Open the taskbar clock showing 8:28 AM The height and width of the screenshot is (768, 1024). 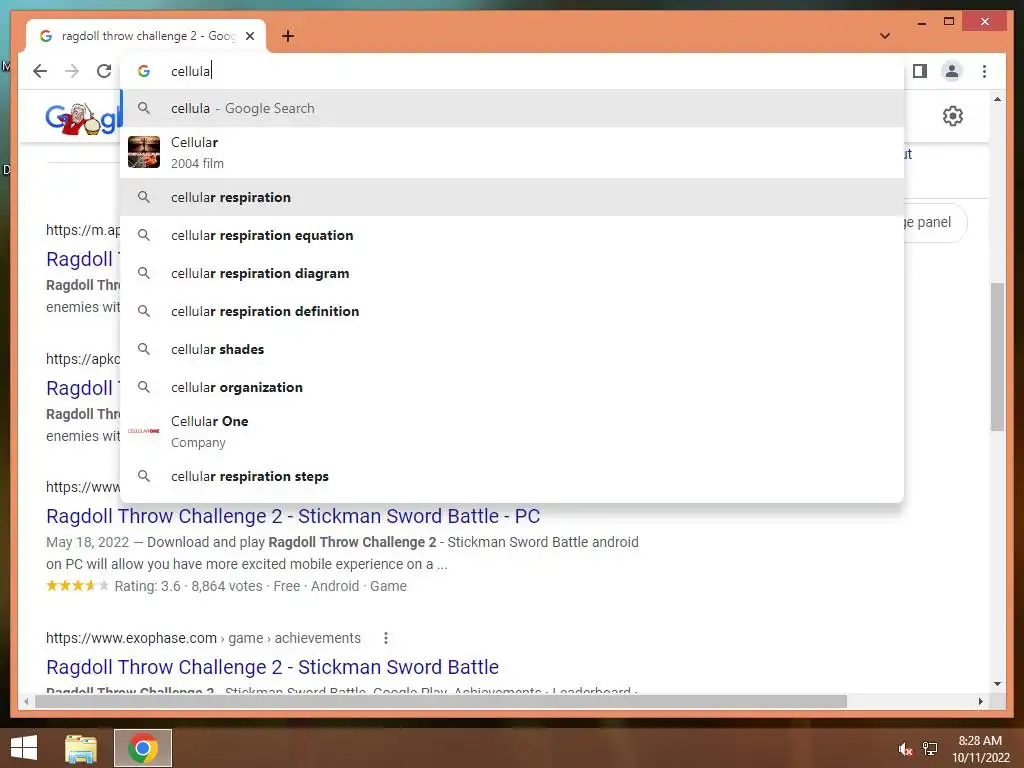point(980,749)
